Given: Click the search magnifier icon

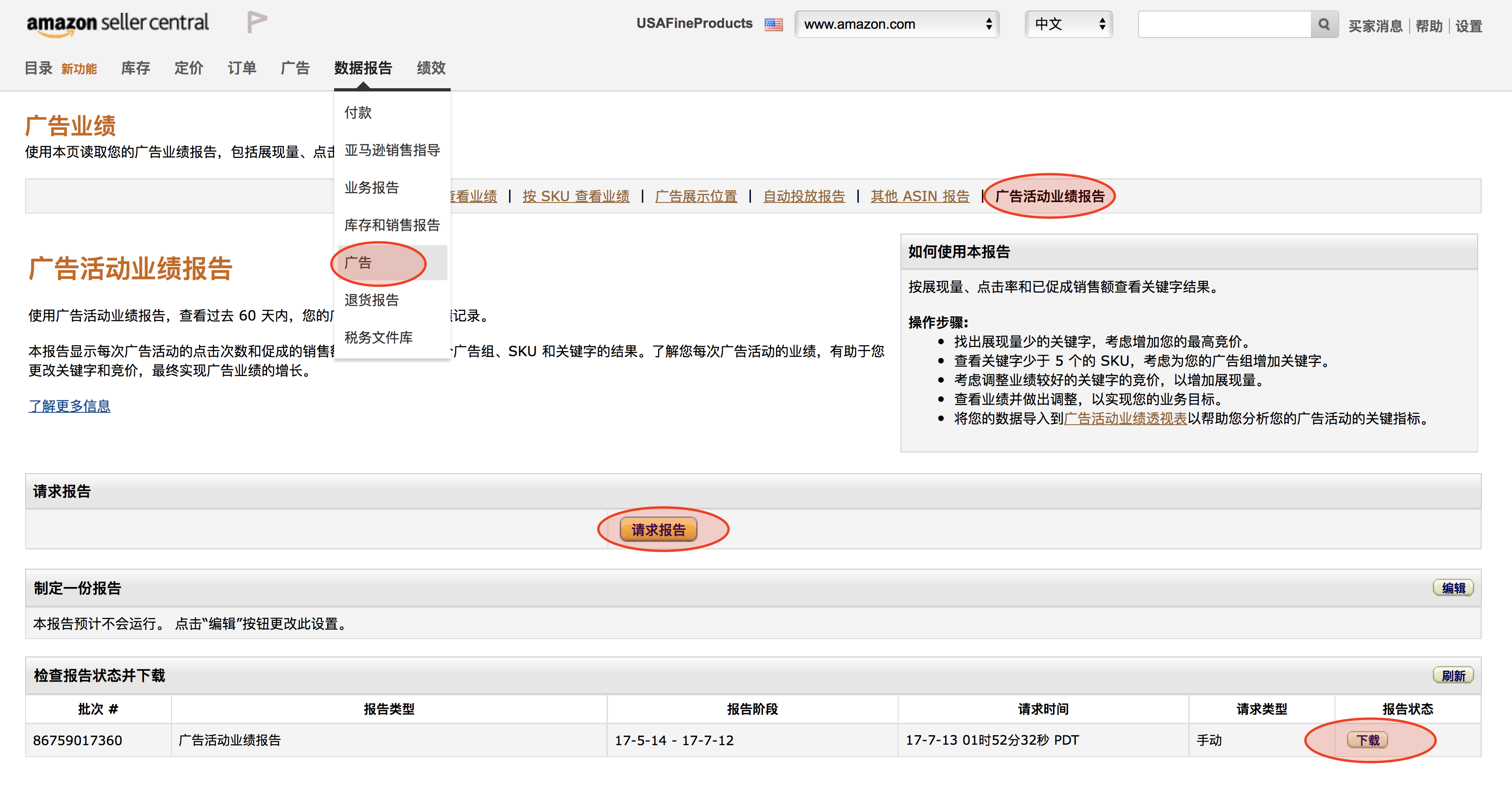Looking at the screenshot, I should (1324, 24).
